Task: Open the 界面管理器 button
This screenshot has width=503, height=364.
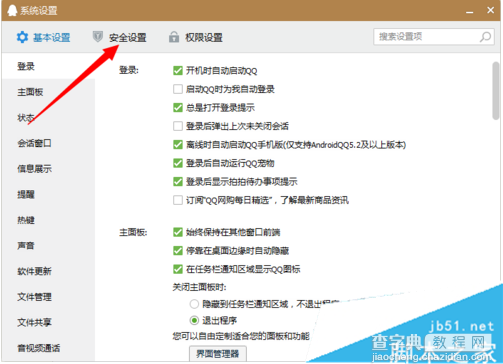Action: [x=218, y=354]
